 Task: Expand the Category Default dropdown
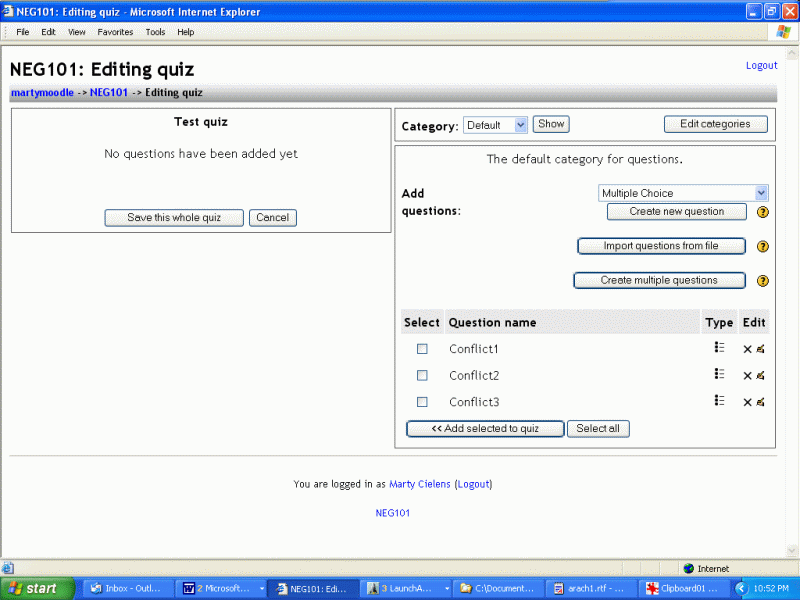pos(520,125)
